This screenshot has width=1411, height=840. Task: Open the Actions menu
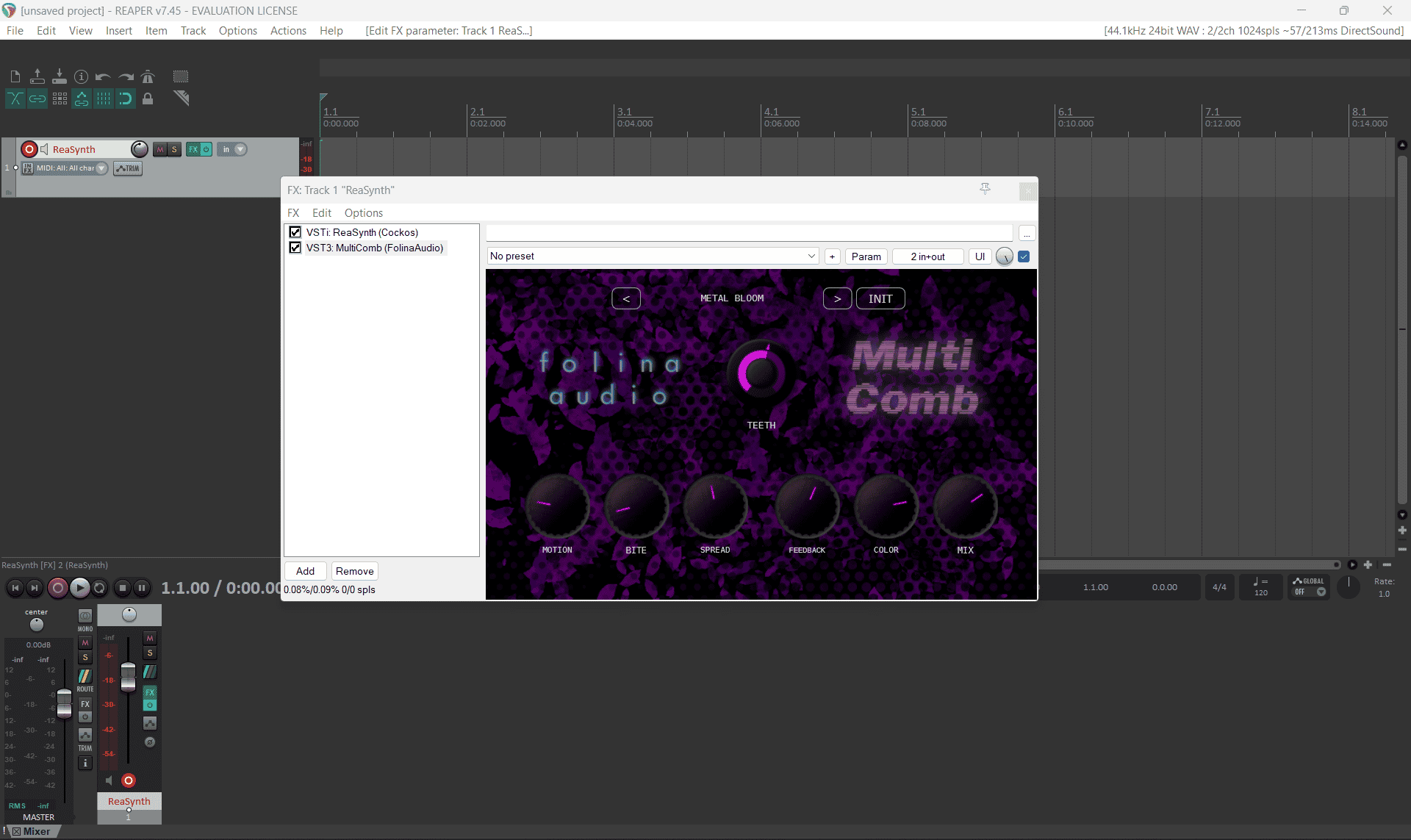coord(288,30)
